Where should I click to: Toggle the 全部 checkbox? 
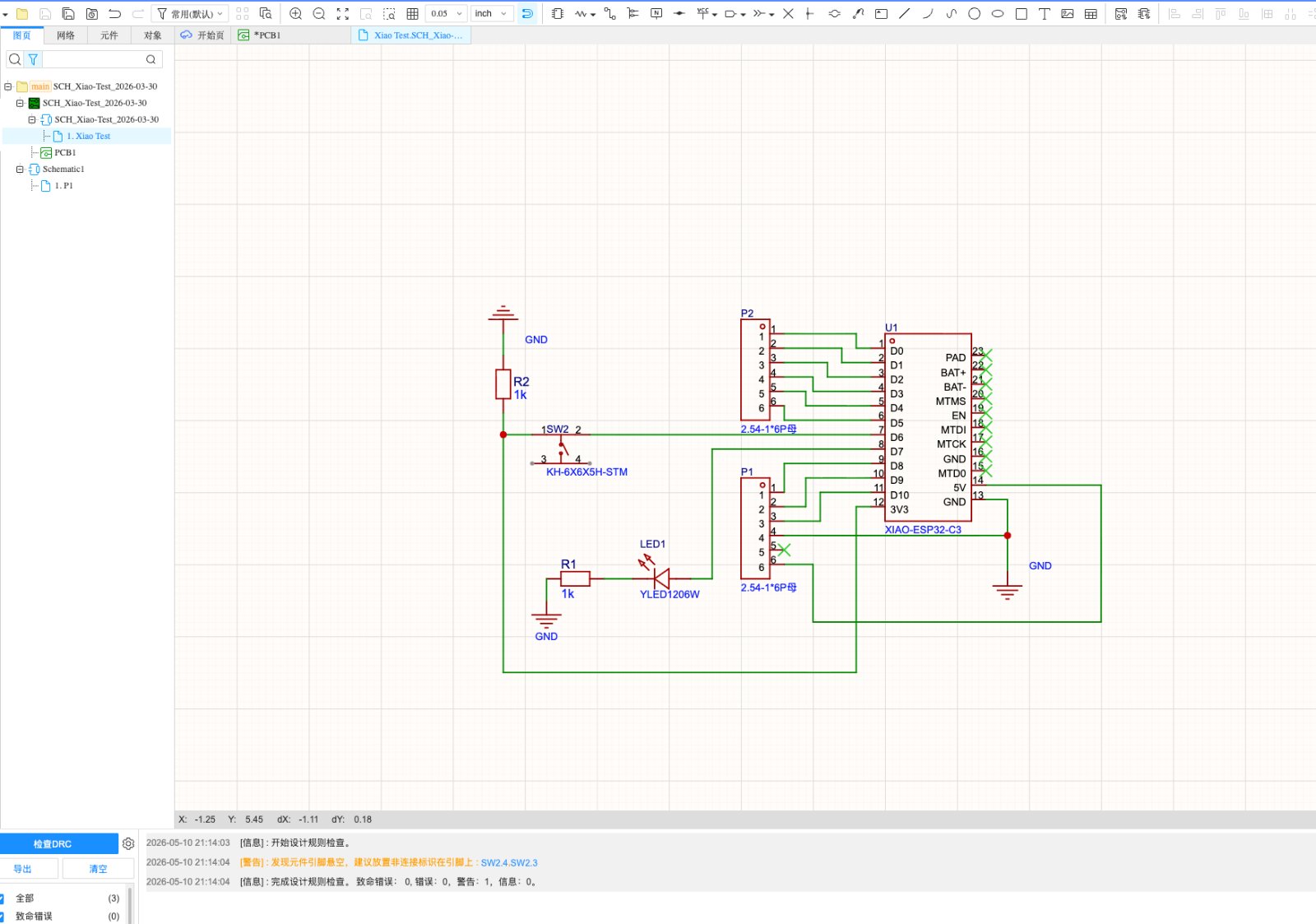pos(2,898)
